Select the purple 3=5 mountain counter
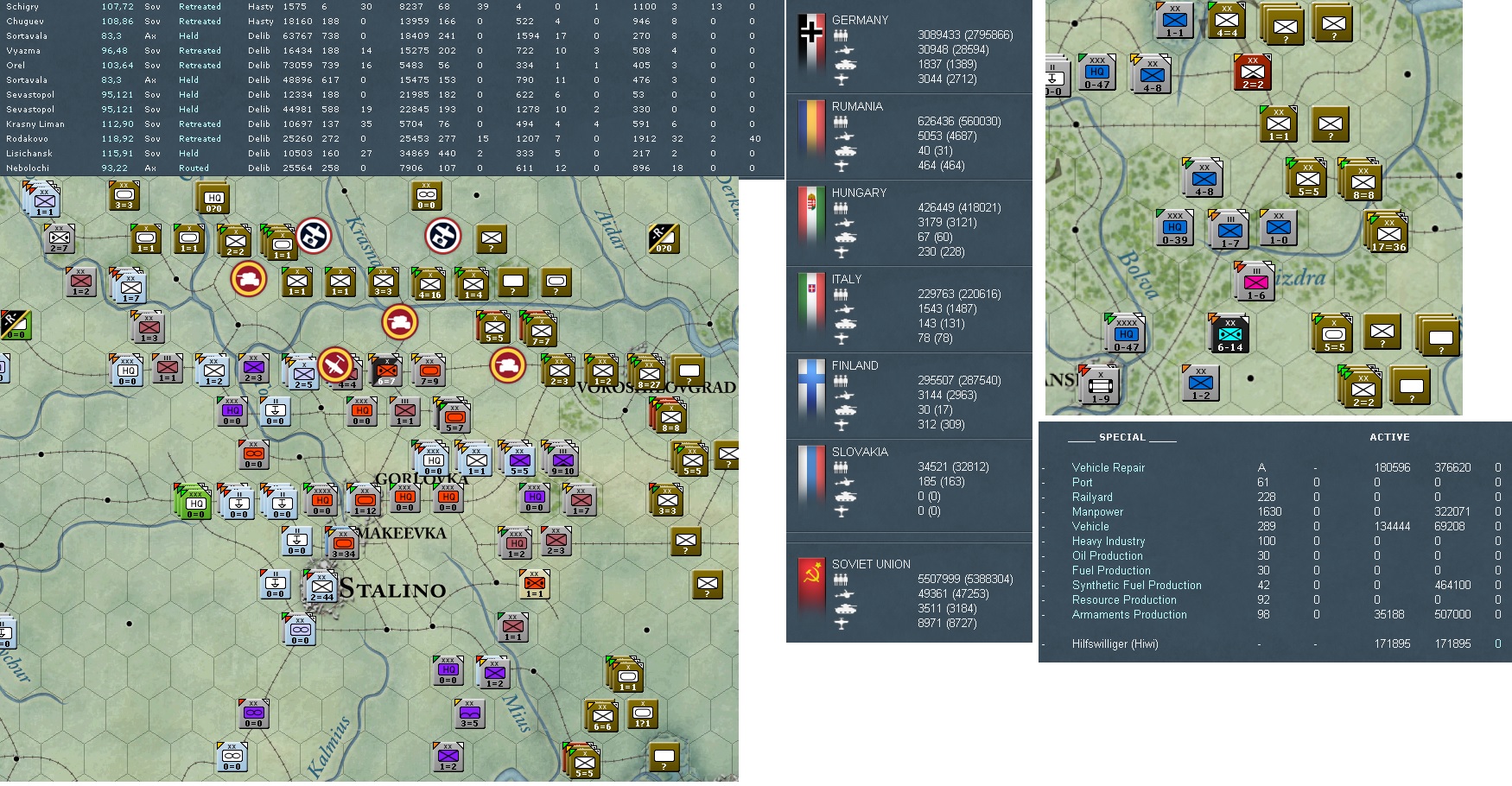The image size is (1512, 786). click(469, 714)
